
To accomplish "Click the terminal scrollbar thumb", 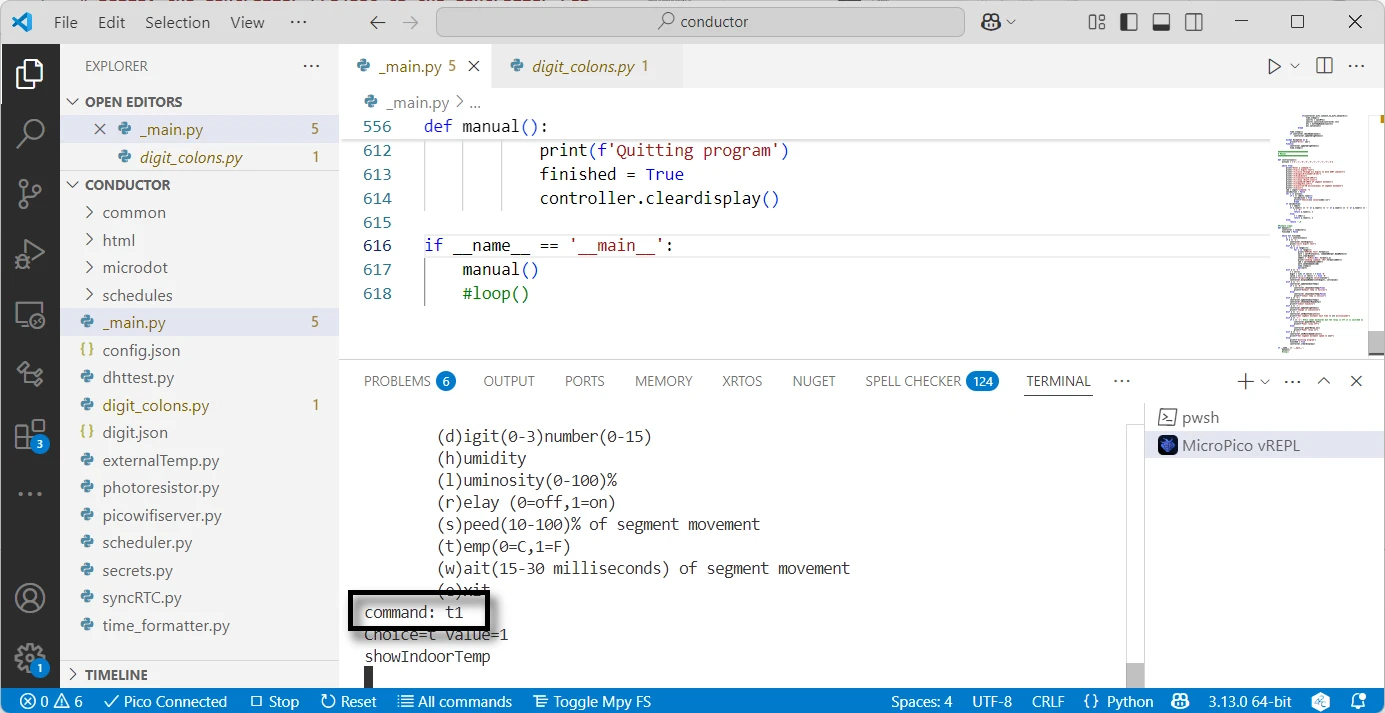I will click(x=1134, y=674).
